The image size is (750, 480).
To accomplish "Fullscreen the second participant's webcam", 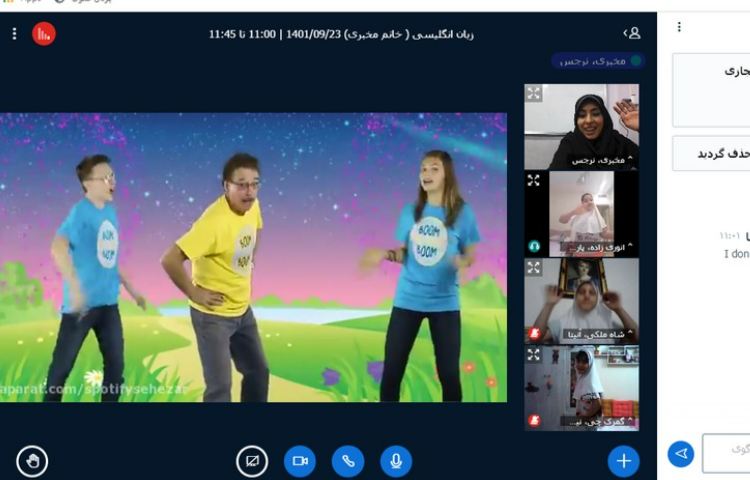I will click(x=534, y=181).
